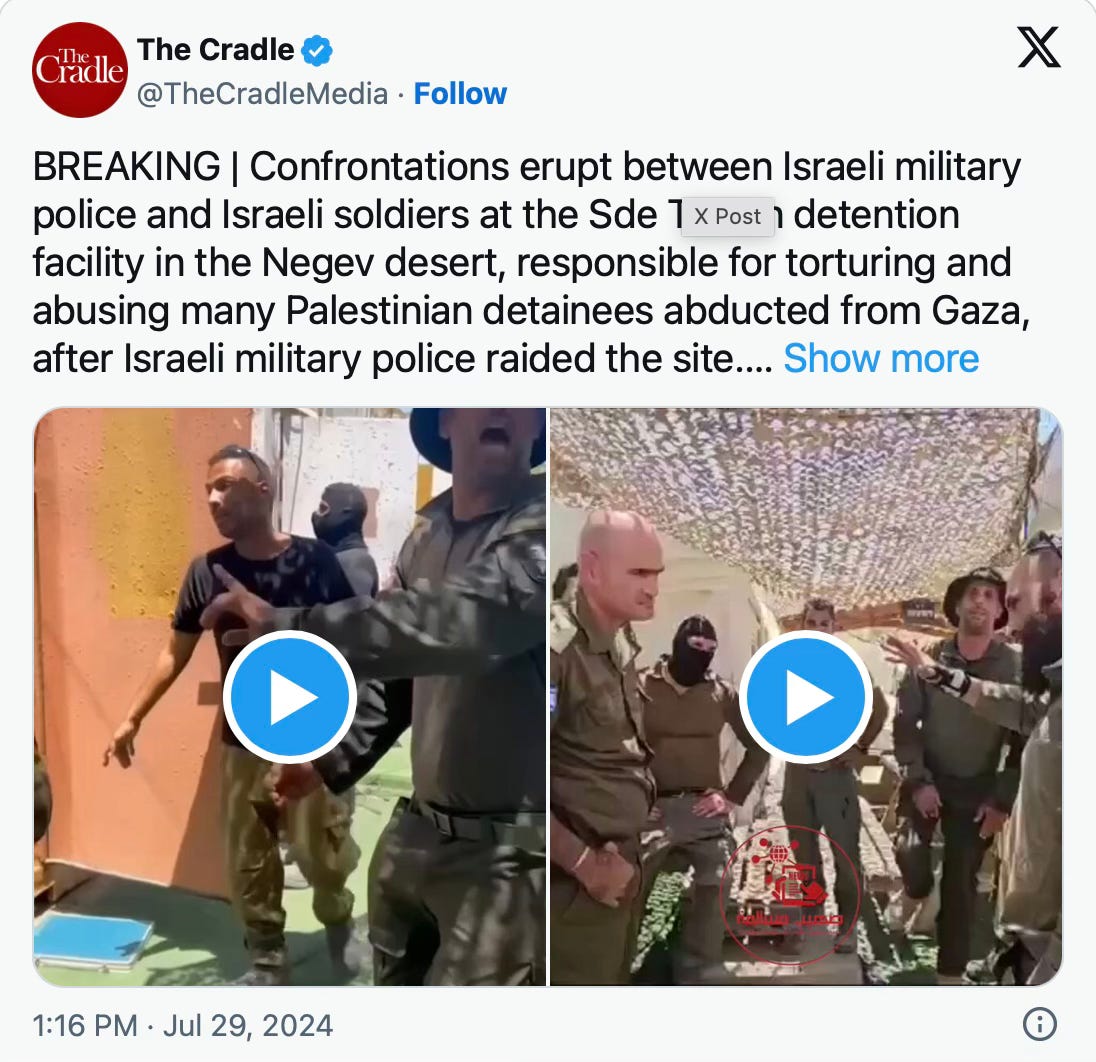Follow The Cradle account
This screenshot has height=1062, width=1096.
(x=460, y=94)
